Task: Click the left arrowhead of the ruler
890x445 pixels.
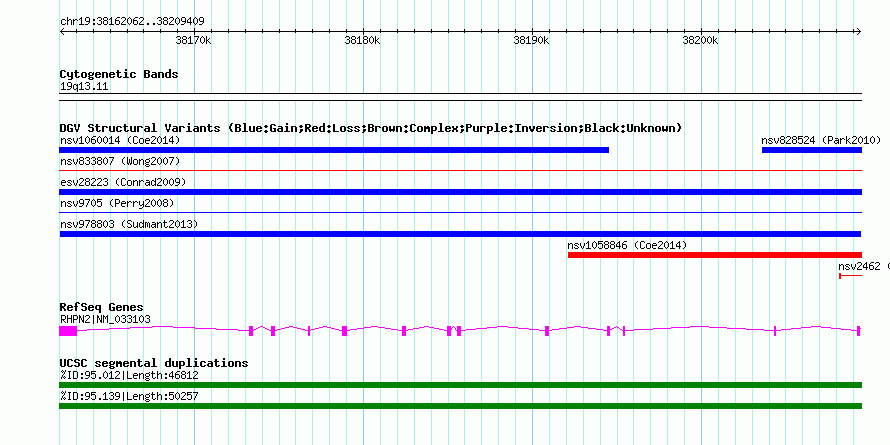Action: 62,31
